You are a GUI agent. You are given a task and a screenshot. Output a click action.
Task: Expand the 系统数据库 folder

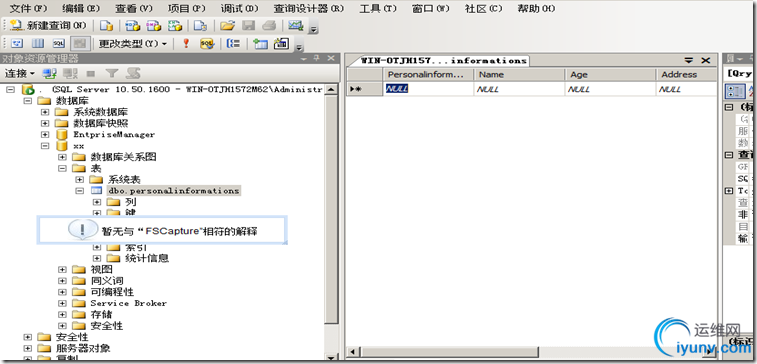(45, 112)
